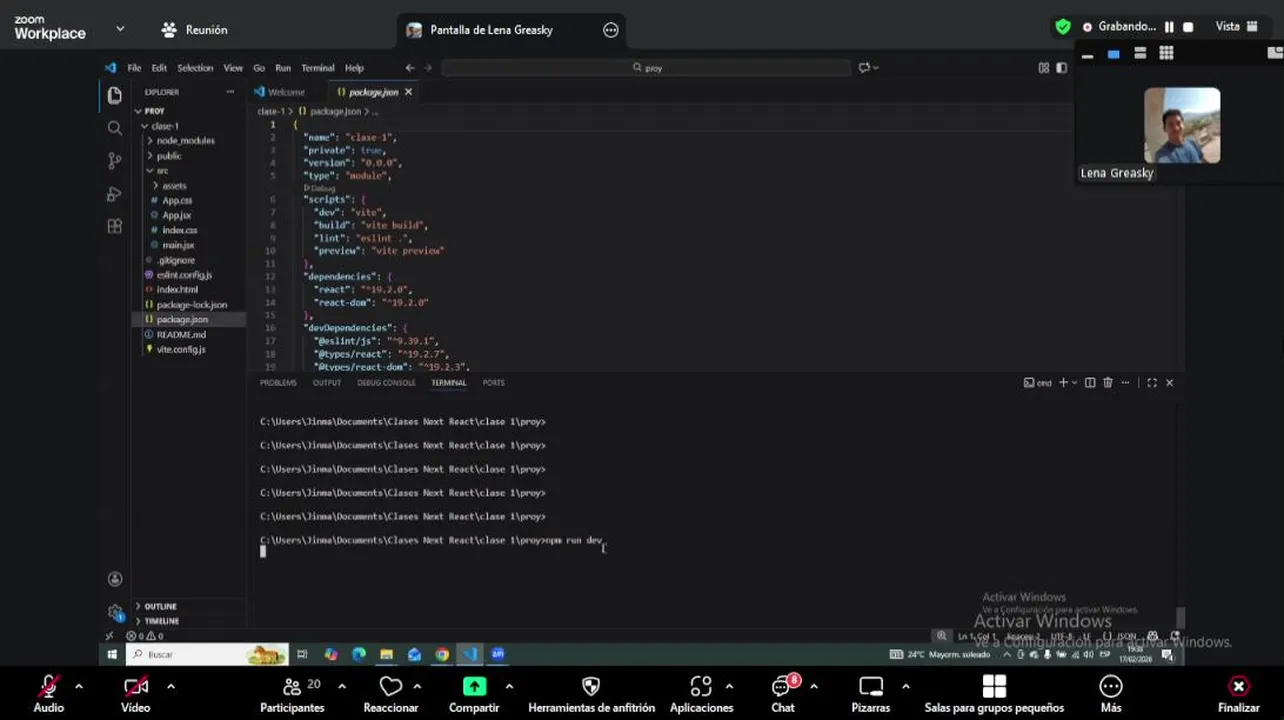Open Zoom Workplace dropdown arrow

(120, 29)
